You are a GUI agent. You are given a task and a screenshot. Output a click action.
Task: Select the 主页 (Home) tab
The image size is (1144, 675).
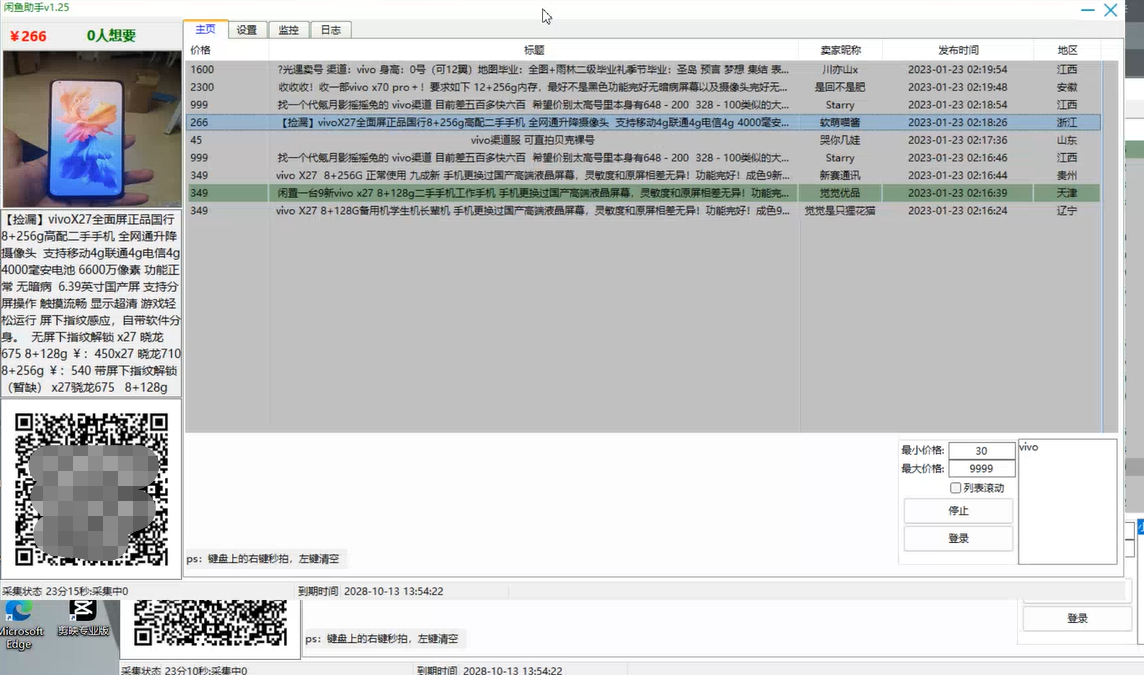[x=206, y=30]
